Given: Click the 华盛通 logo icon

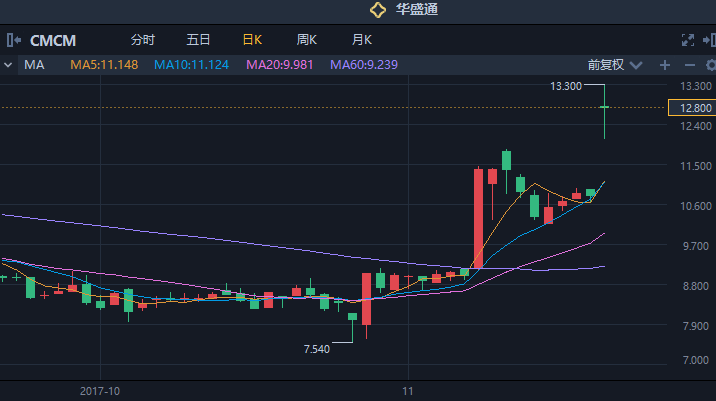Looking at the screenshot, I should [377, 10].
